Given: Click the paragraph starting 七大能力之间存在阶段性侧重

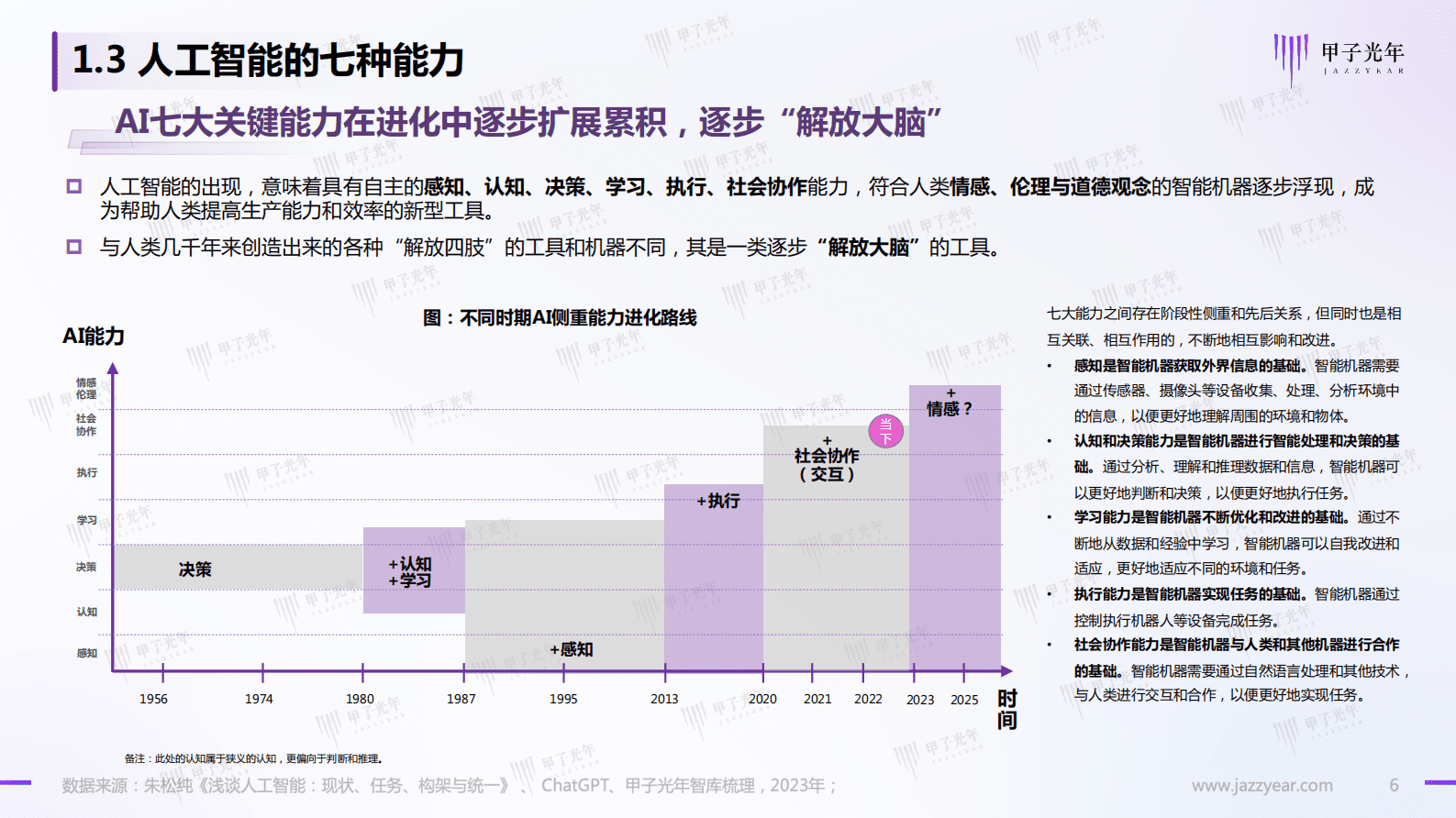Looking at the screenshot, I should [1224, 326].
